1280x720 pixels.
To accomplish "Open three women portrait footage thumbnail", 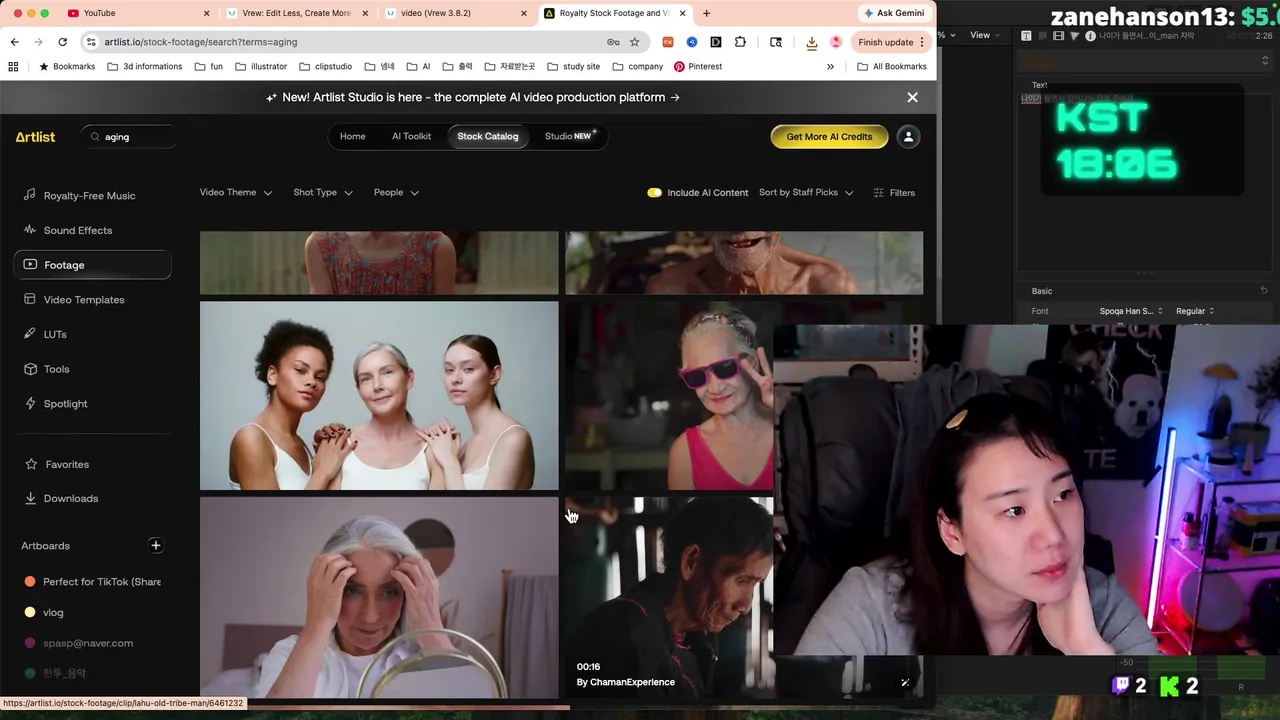I will (379, 396).
